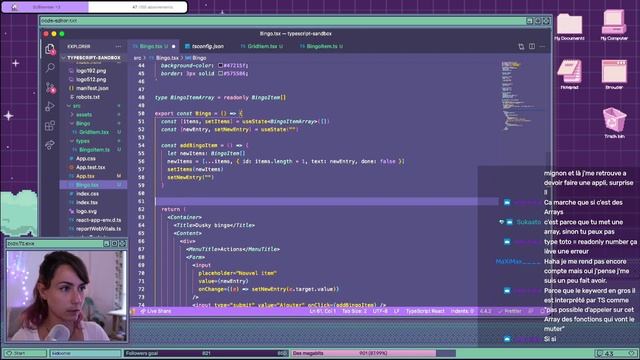Click the Des megabits progress bar

tap(373, 353)
